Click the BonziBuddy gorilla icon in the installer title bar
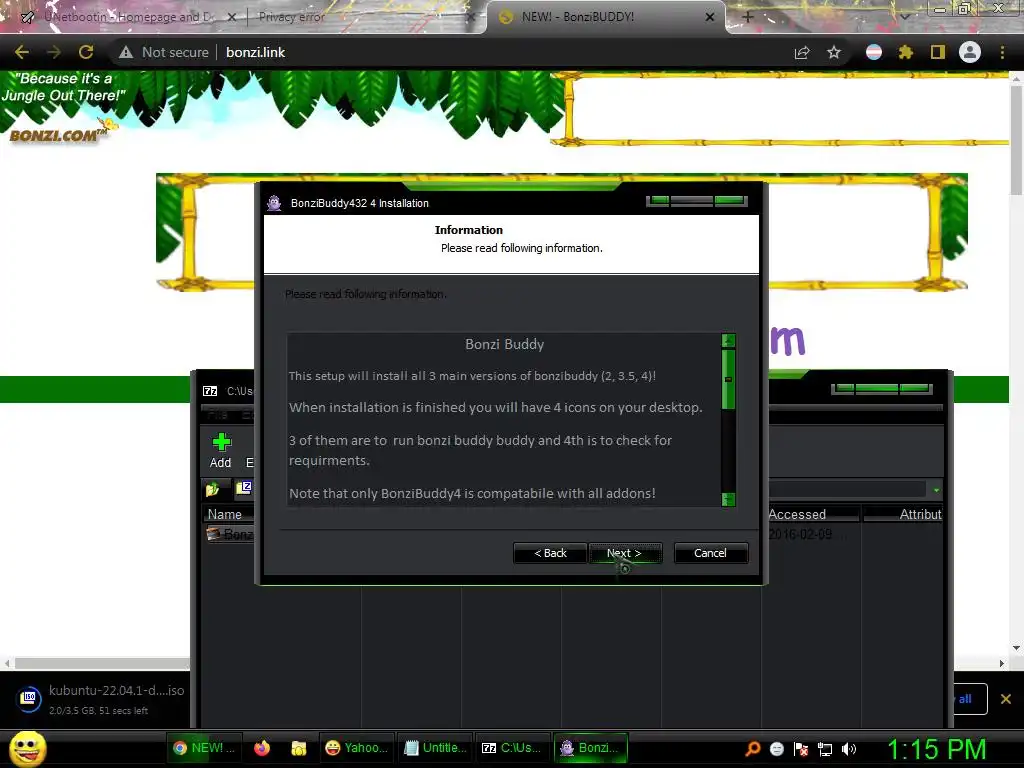The height and width of the screenshot is (768, 1024). 274,203
